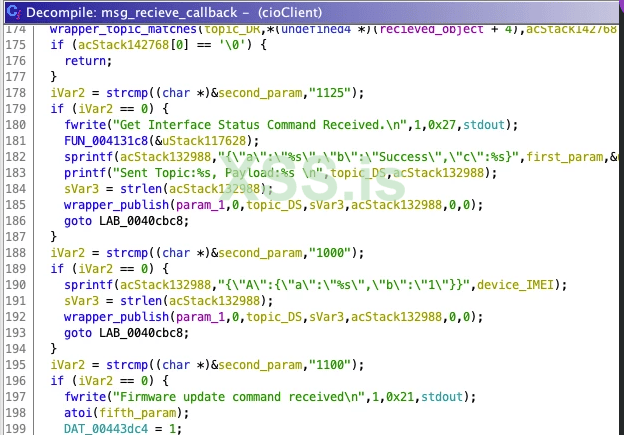Click fwrite call on line 197
This screenshot has height=435, width=624.
pos(85,397)
